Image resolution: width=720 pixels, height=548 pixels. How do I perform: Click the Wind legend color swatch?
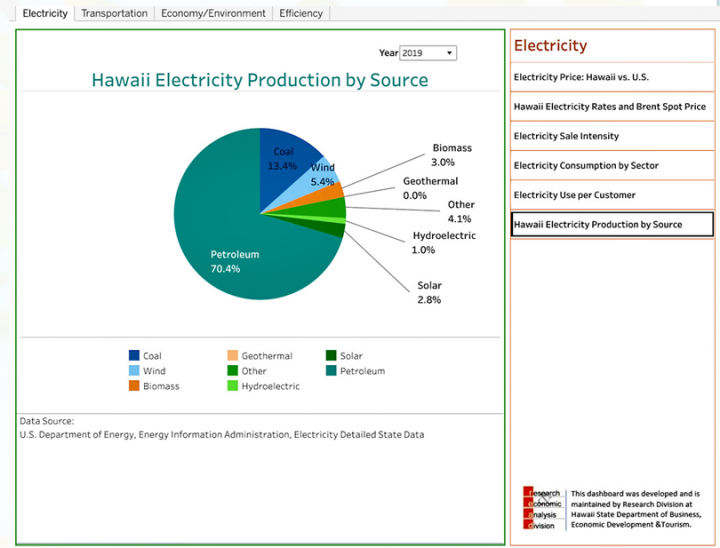pyautogui.click(x=134, y=371)
